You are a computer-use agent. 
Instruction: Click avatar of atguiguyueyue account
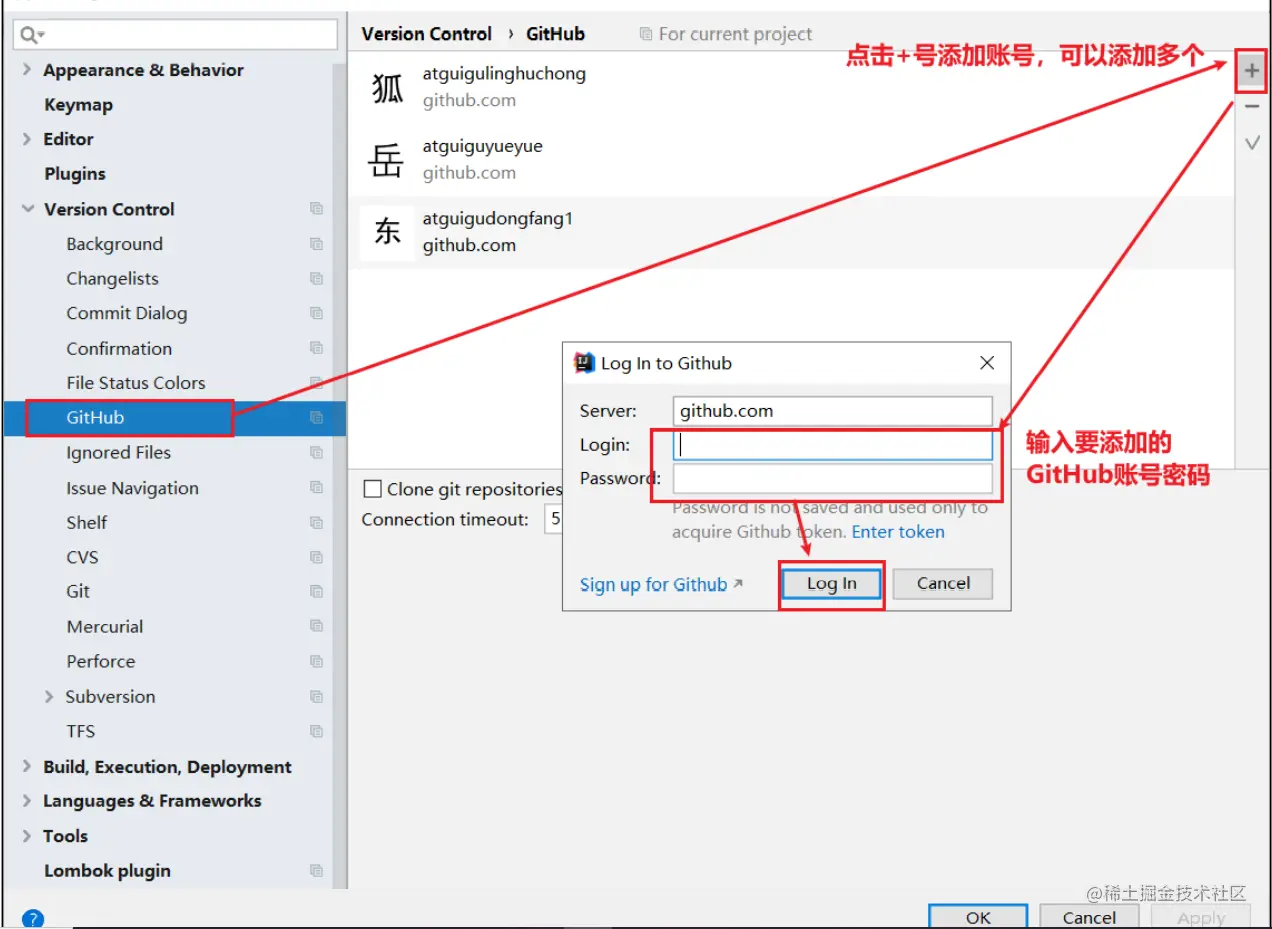387,160
